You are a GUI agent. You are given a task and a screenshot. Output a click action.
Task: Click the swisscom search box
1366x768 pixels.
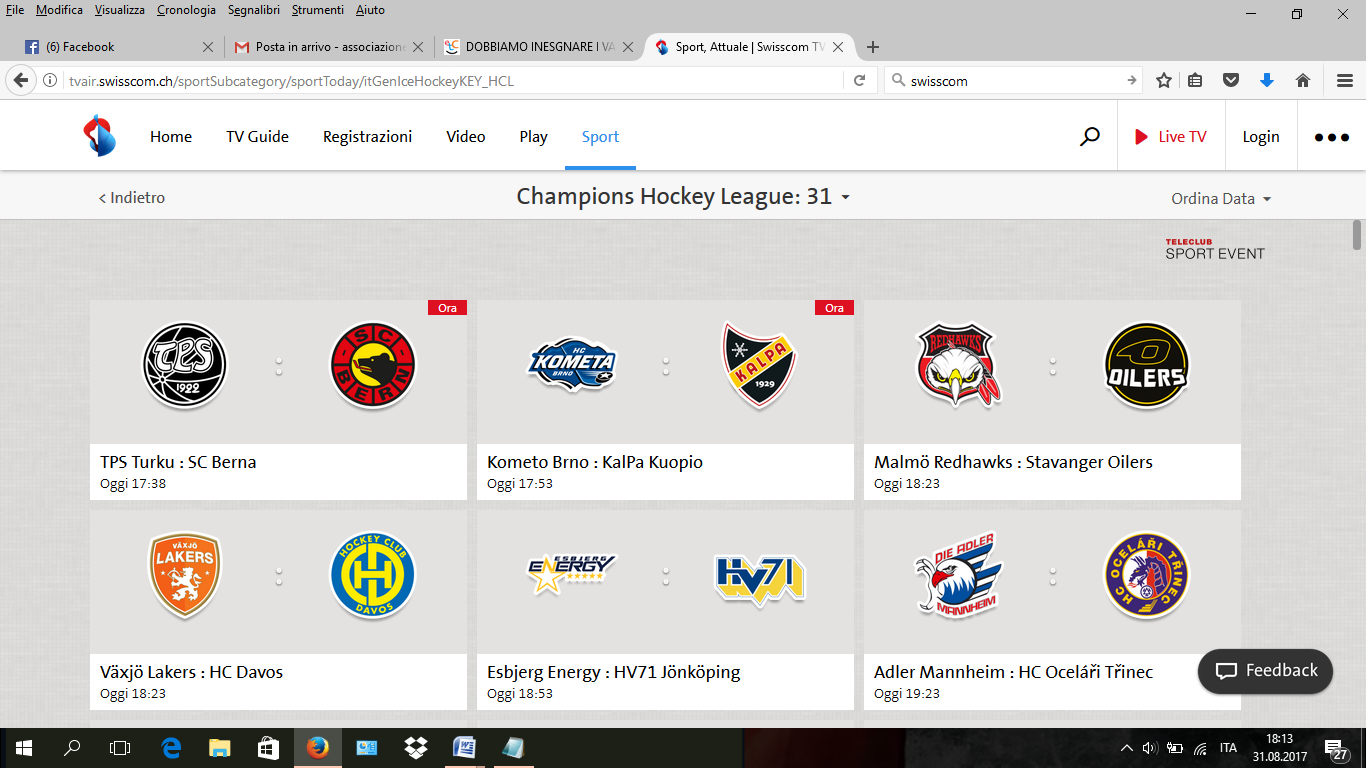(1014, 81)
